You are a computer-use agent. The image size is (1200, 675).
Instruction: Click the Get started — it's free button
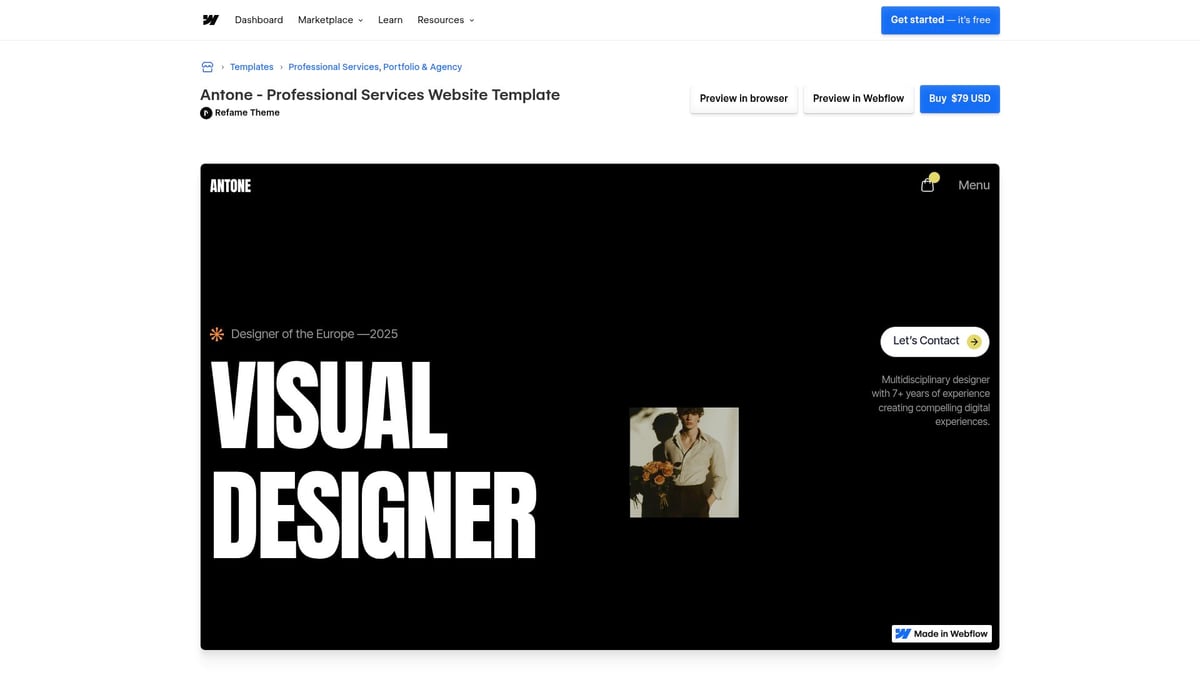pos(939,19)
